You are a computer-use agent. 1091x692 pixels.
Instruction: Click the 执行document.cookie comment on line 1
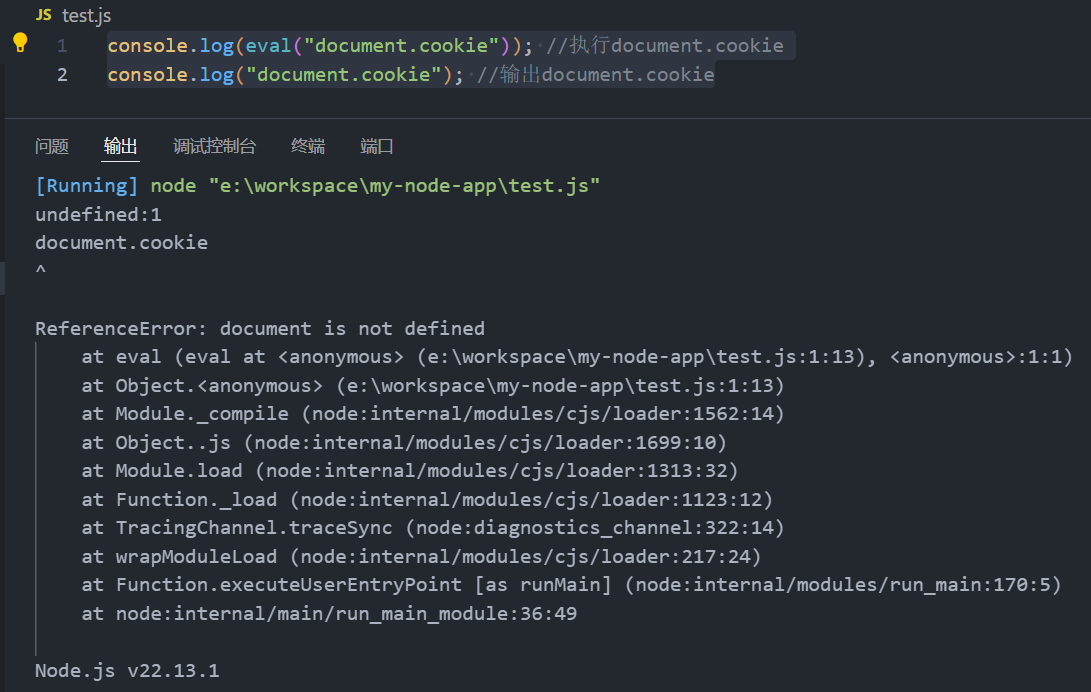click(664, 46)
